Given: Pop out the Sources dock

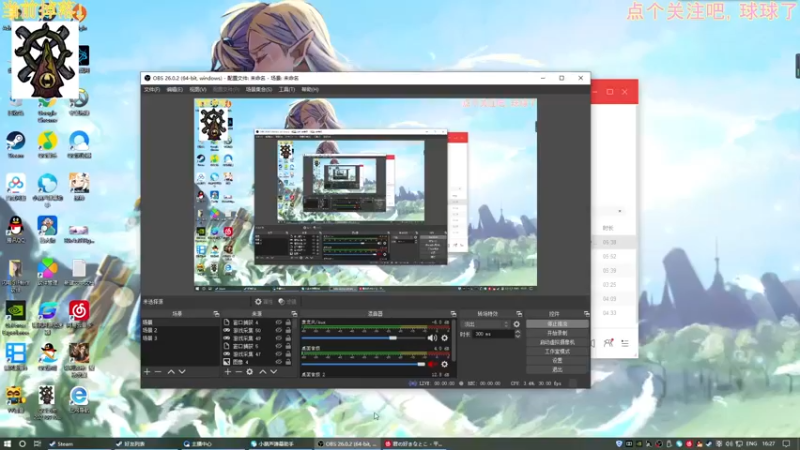Looking at the screenshot, I should tap(294, 314).
